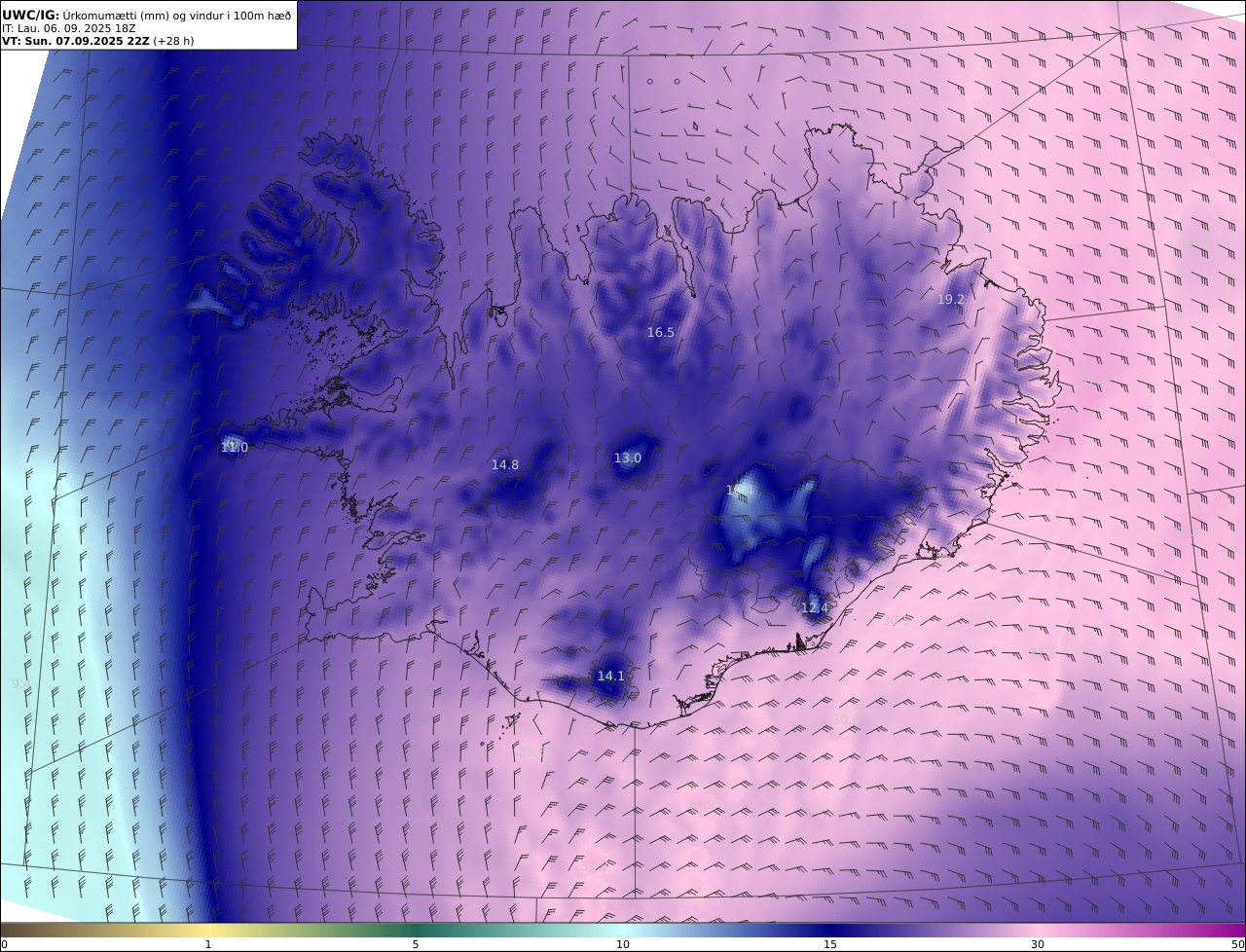Click the 50 tick on the color scale
The height and width of the screenshot is (952, 1246).
(x=1238, y=944)
